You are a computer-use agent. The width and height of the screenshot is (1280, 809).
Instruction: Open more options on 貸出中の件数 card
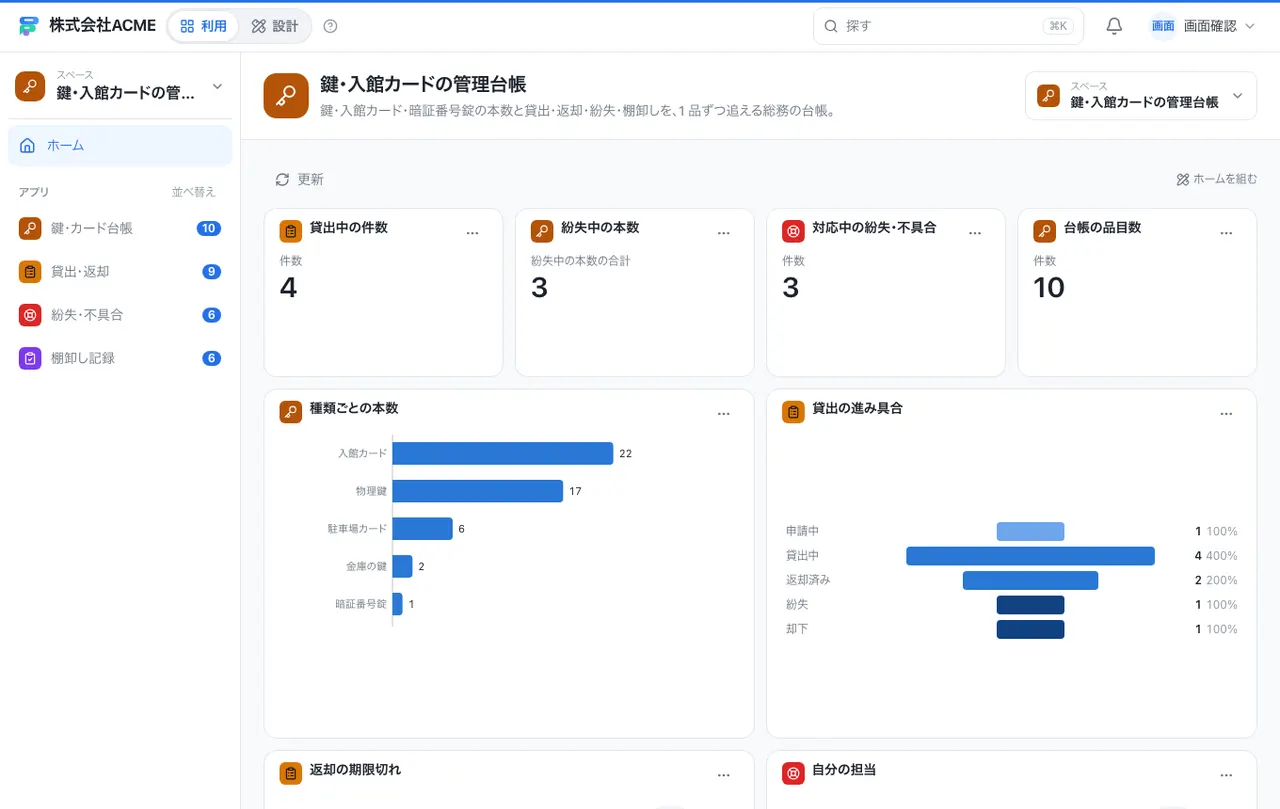(x=473, y=233)
